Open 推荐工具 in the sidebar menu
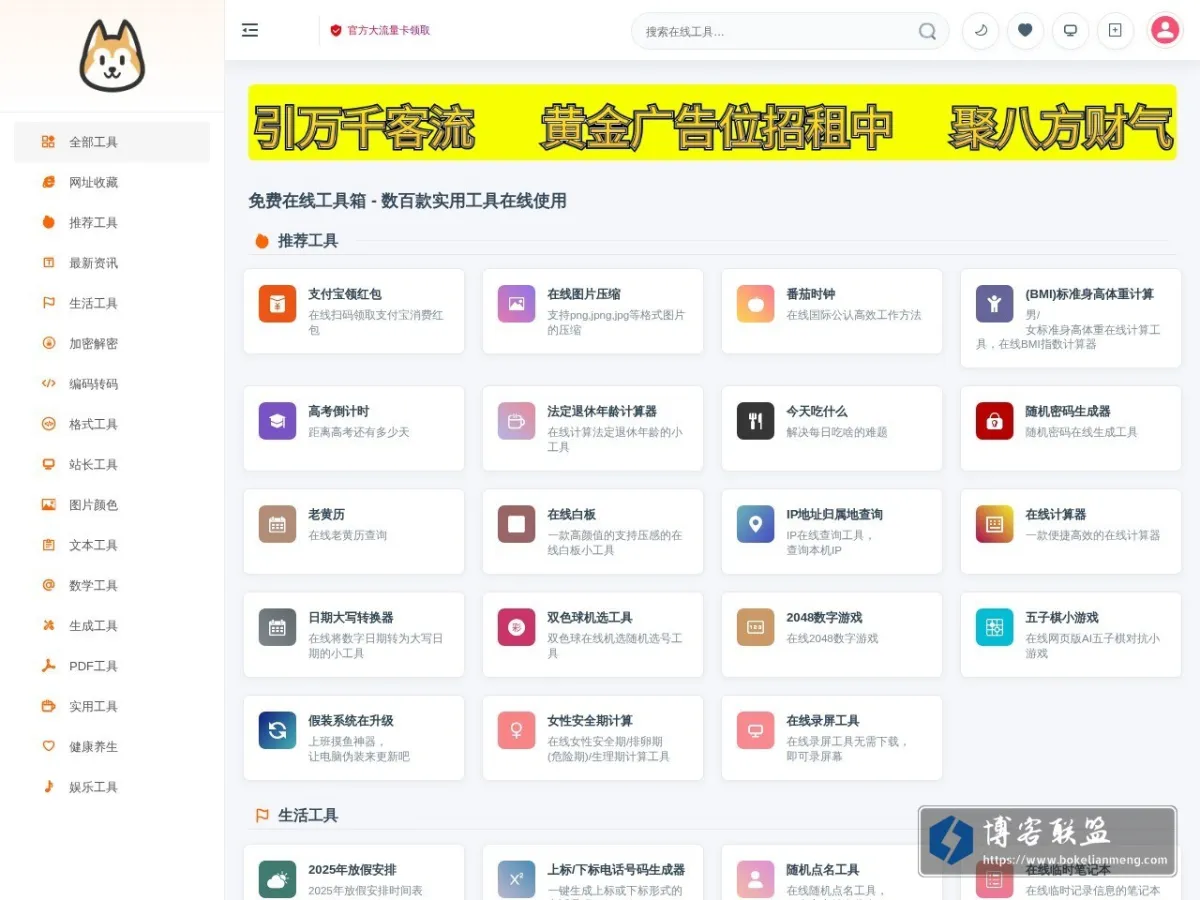The height and width of the screenshot is (900, 1200). pos(112,222)
